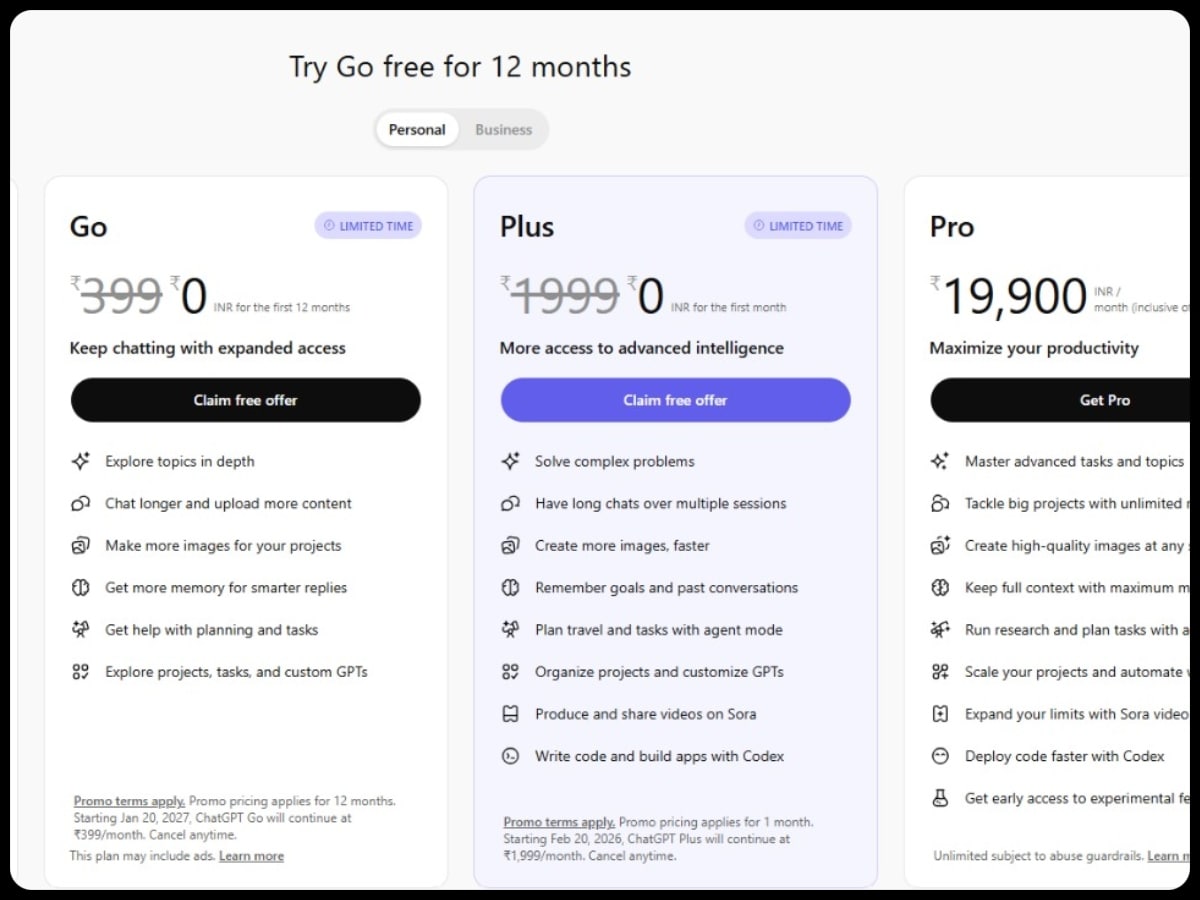Click image icon beside Make more images

pos(81,546)
